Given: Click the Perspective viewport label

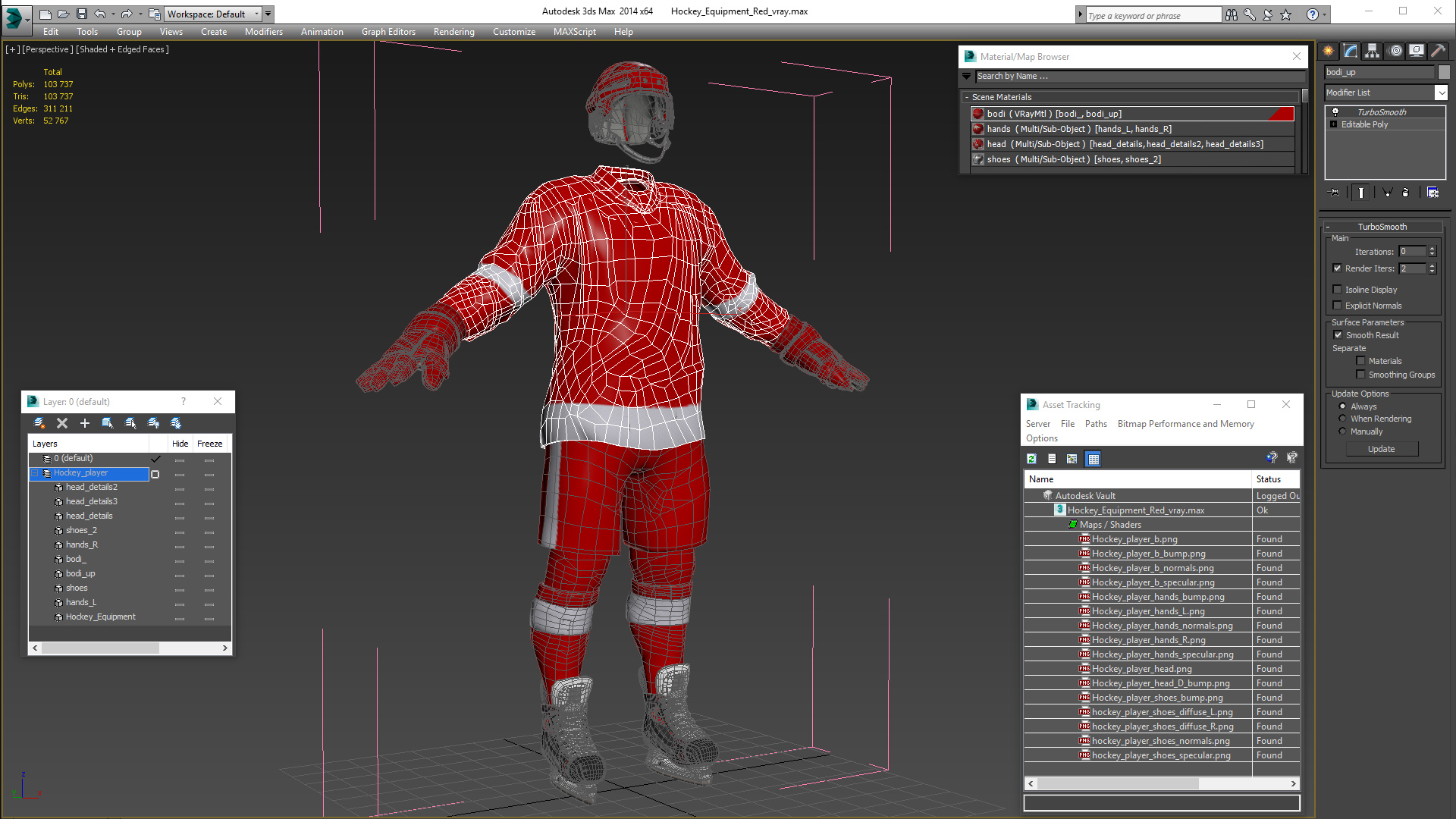Looking at the screenshot, I should click(48, 49).
